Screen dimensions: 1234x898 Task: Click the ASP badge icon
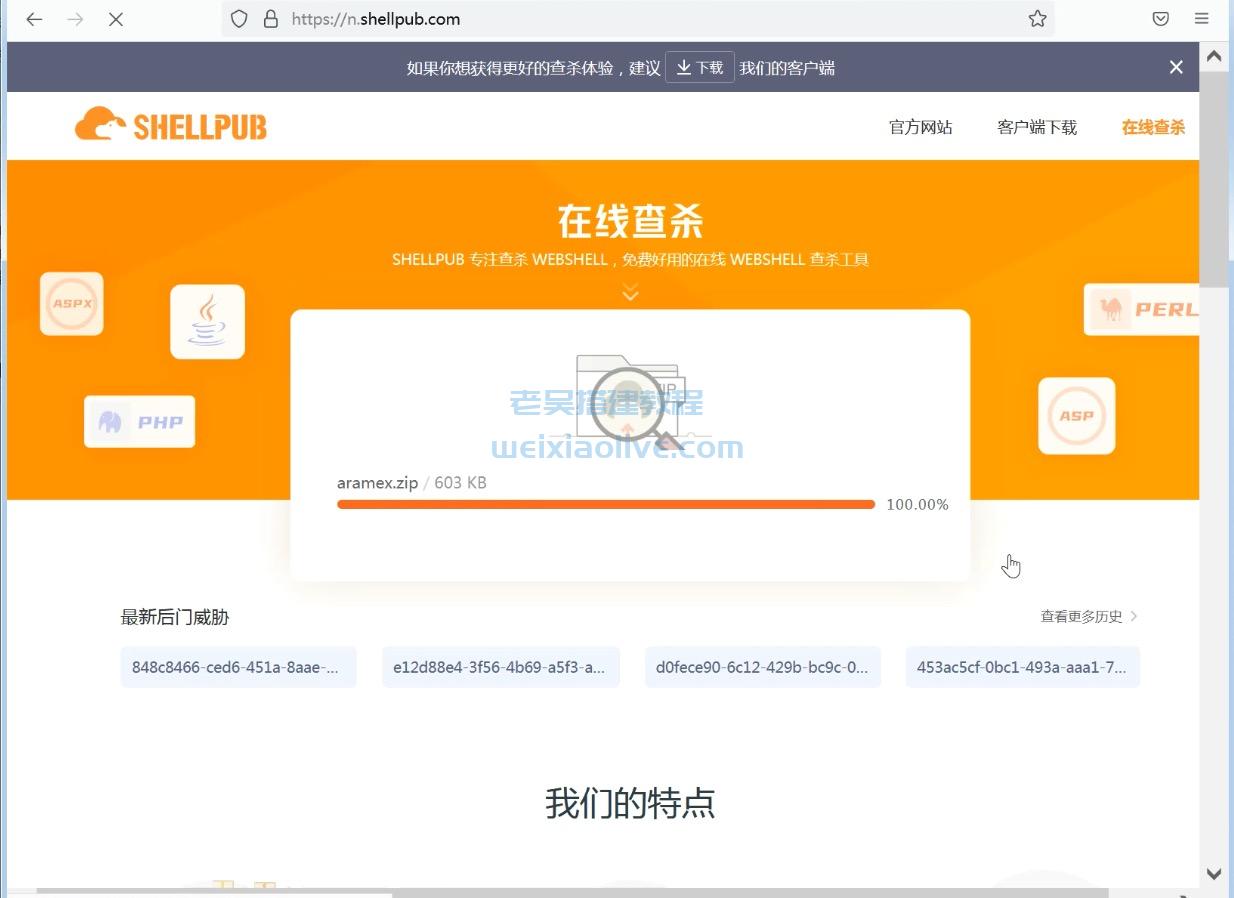point(1076,415)
